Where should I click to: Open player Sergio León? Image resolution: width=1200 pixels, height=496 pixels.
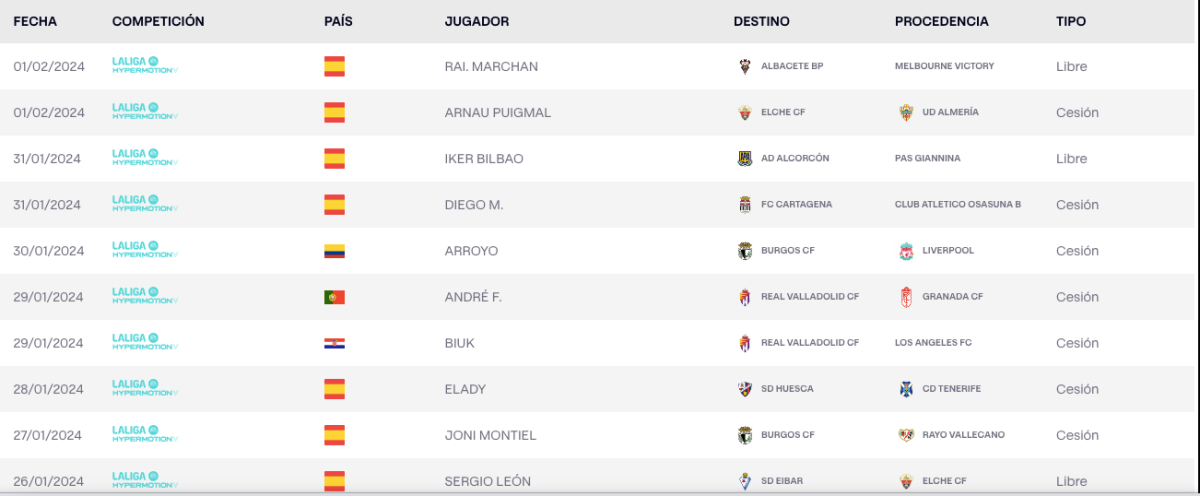tap(488, 481)
